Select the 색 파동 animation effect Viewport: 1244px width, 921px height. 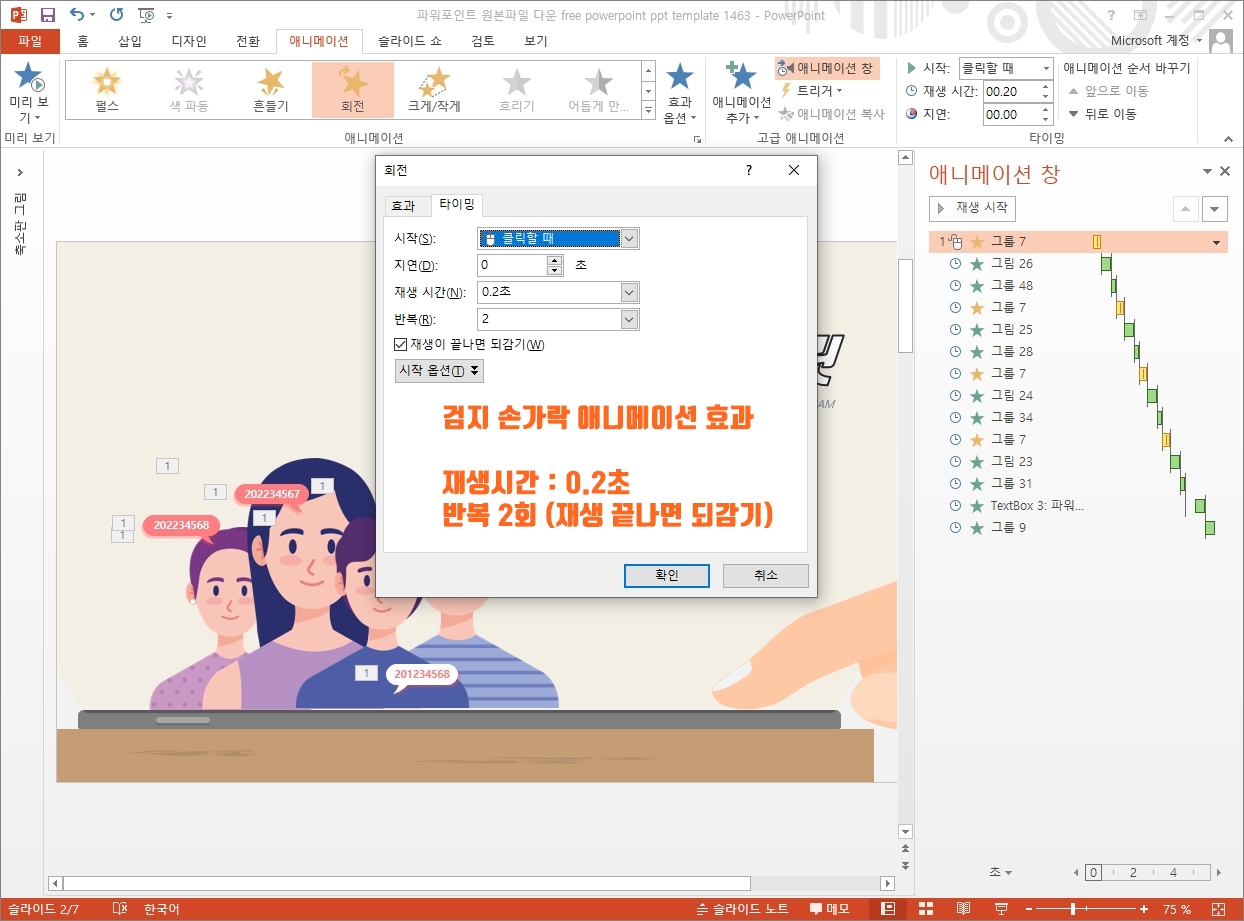[x=188, y=90]
